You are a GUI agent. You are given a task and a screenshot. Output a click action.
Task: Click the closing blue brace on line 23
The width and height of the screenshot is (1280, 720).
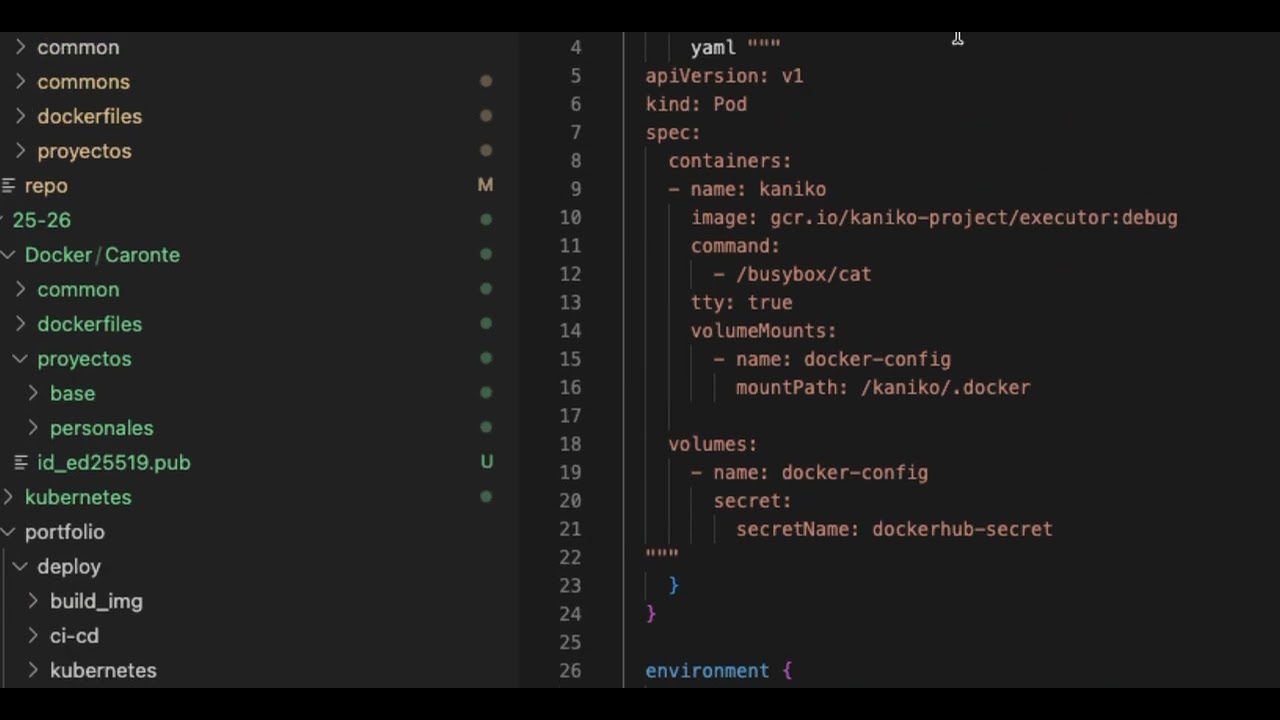click(674, 585)
